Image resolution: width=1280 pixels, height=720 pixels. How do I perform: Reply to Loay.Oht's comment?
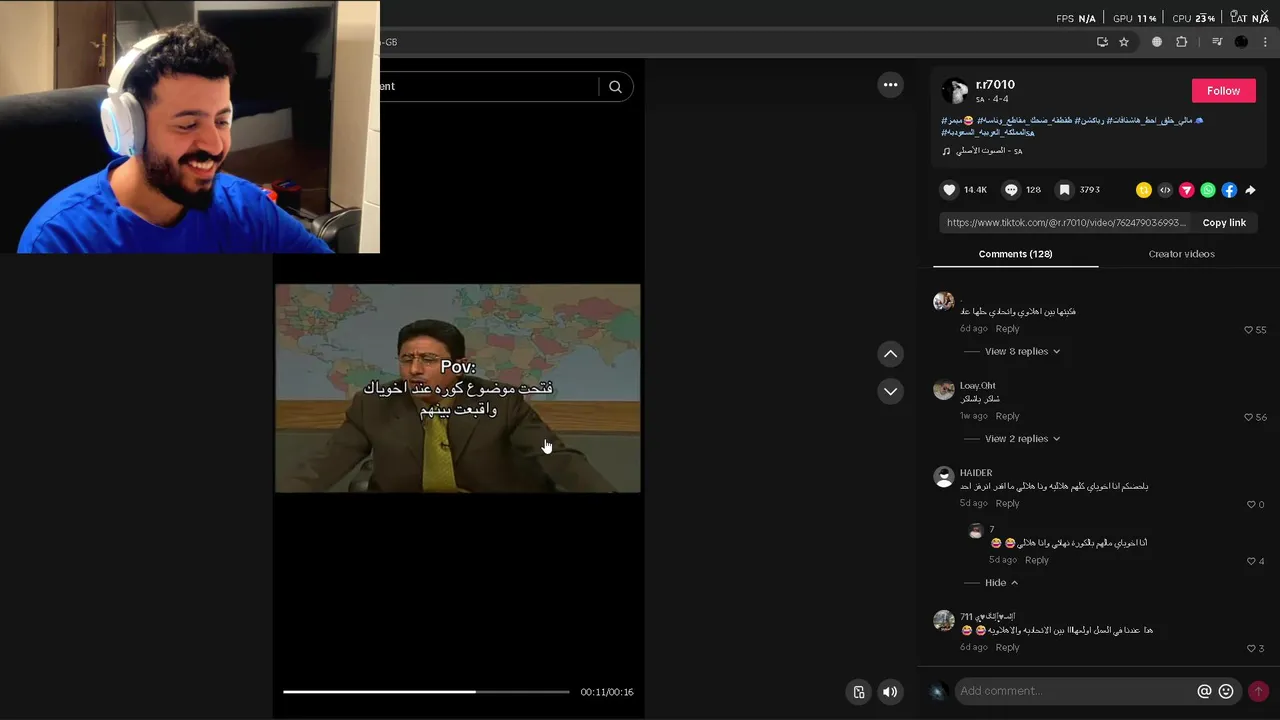point(1007,416)
